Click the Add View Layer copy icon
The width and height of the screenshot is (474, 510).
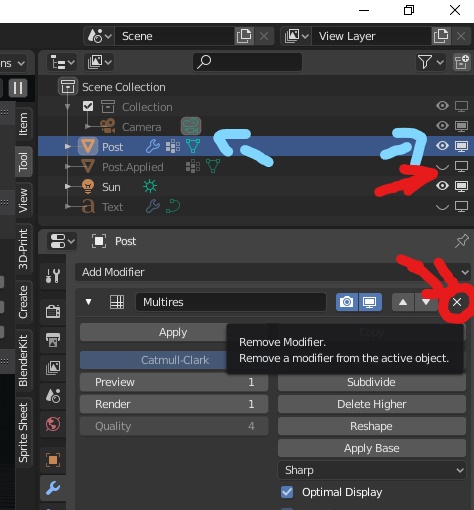click(441, 36)
